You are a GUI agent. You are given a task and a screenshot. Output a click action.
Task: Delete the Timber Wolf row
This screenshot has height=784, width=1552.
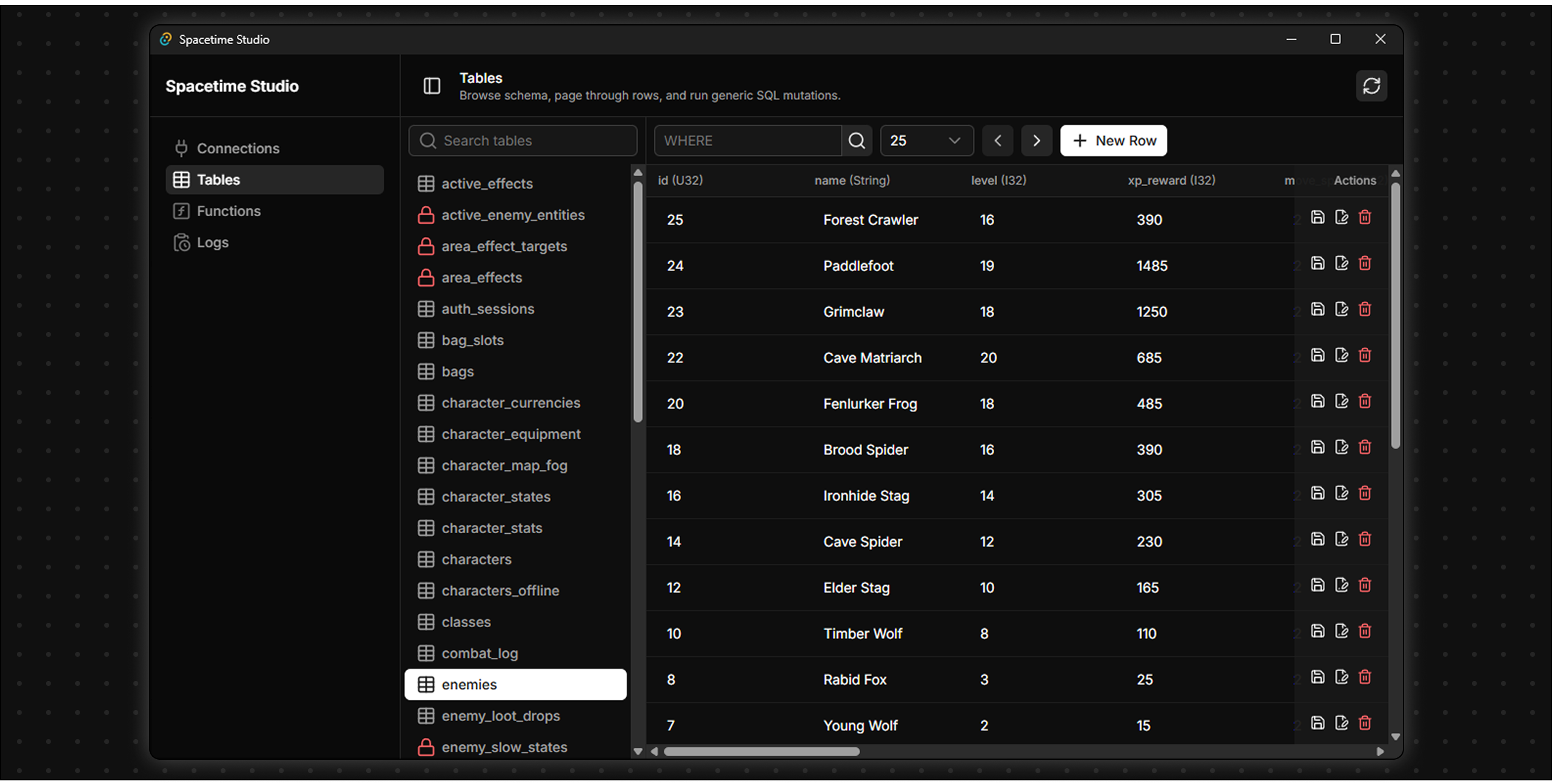1365,631
